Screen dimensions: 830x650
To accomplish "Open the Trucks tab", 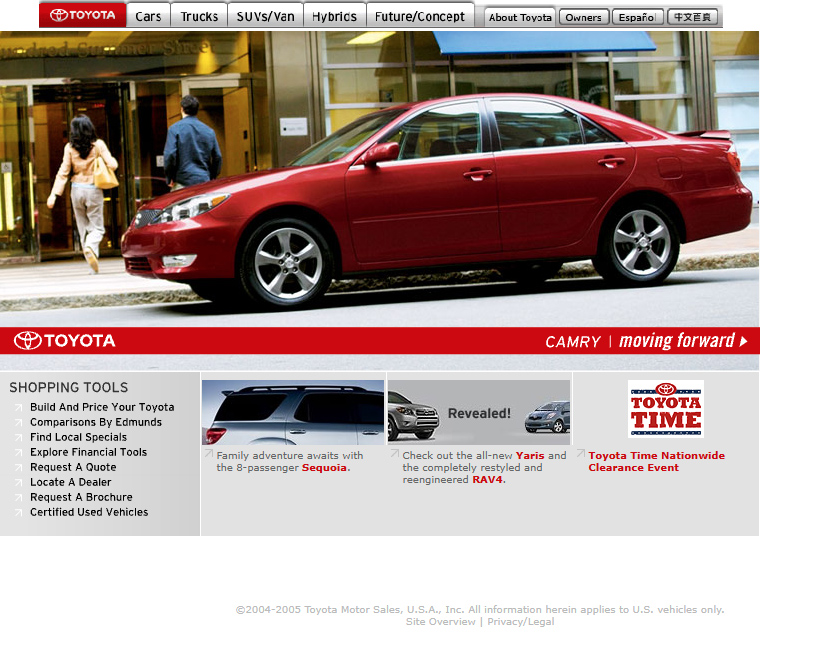I will point(199,16).
